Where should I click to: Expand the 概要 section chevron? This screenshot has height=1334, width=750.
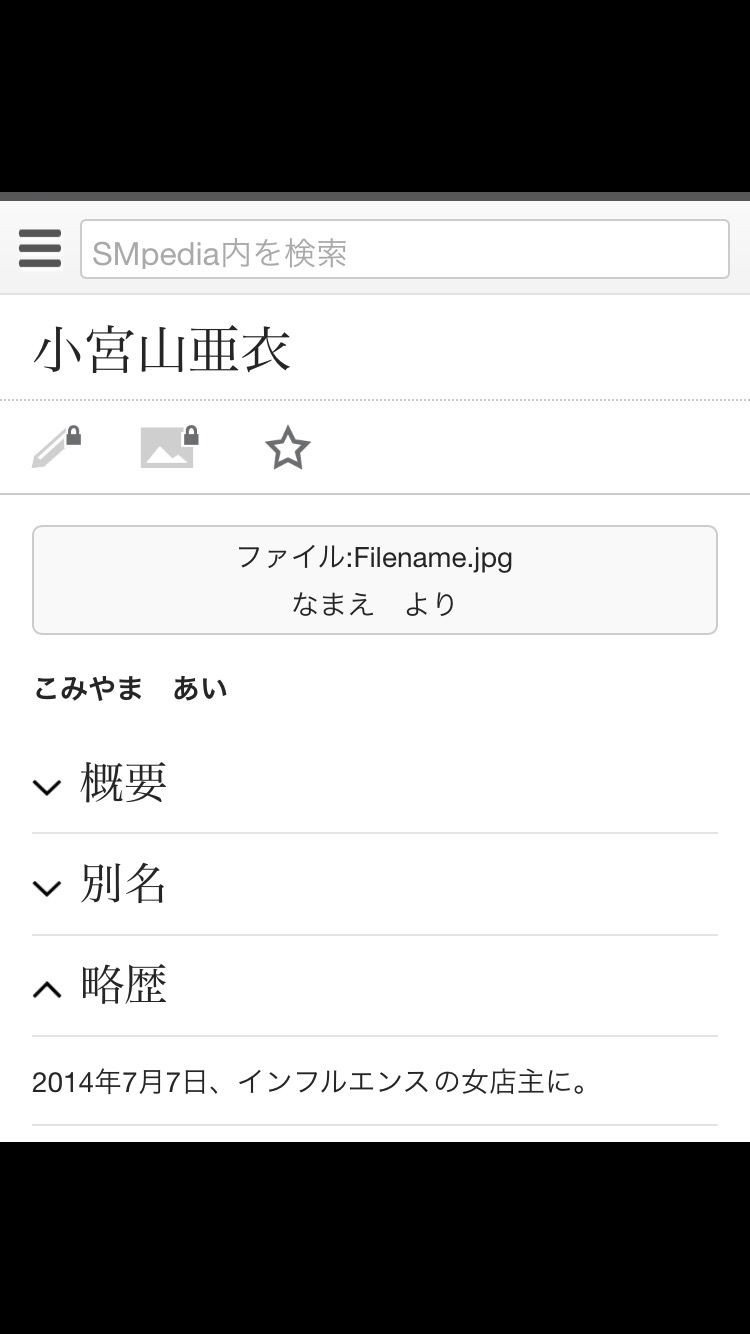(47, 787)
